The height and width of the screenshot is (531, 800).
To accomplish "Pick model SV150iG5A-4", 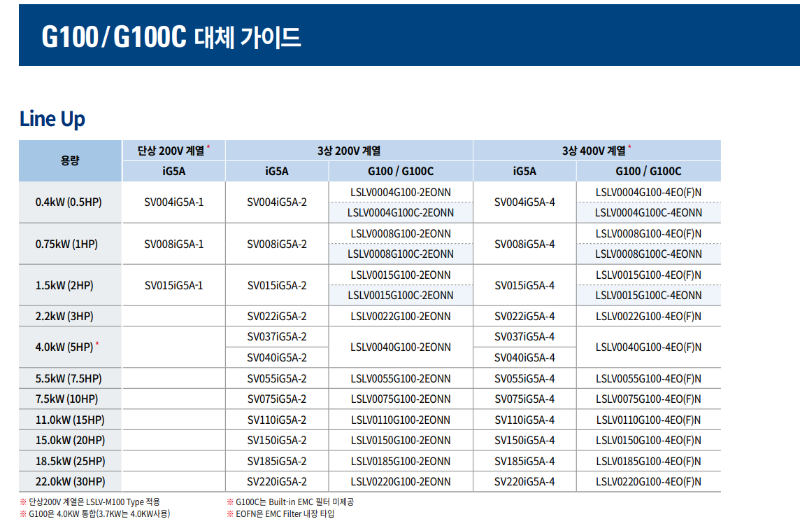I will [524, 440].
